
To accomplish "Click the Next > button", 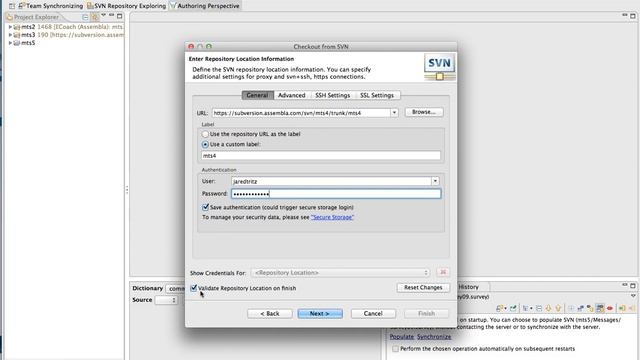I will (320, 313).
